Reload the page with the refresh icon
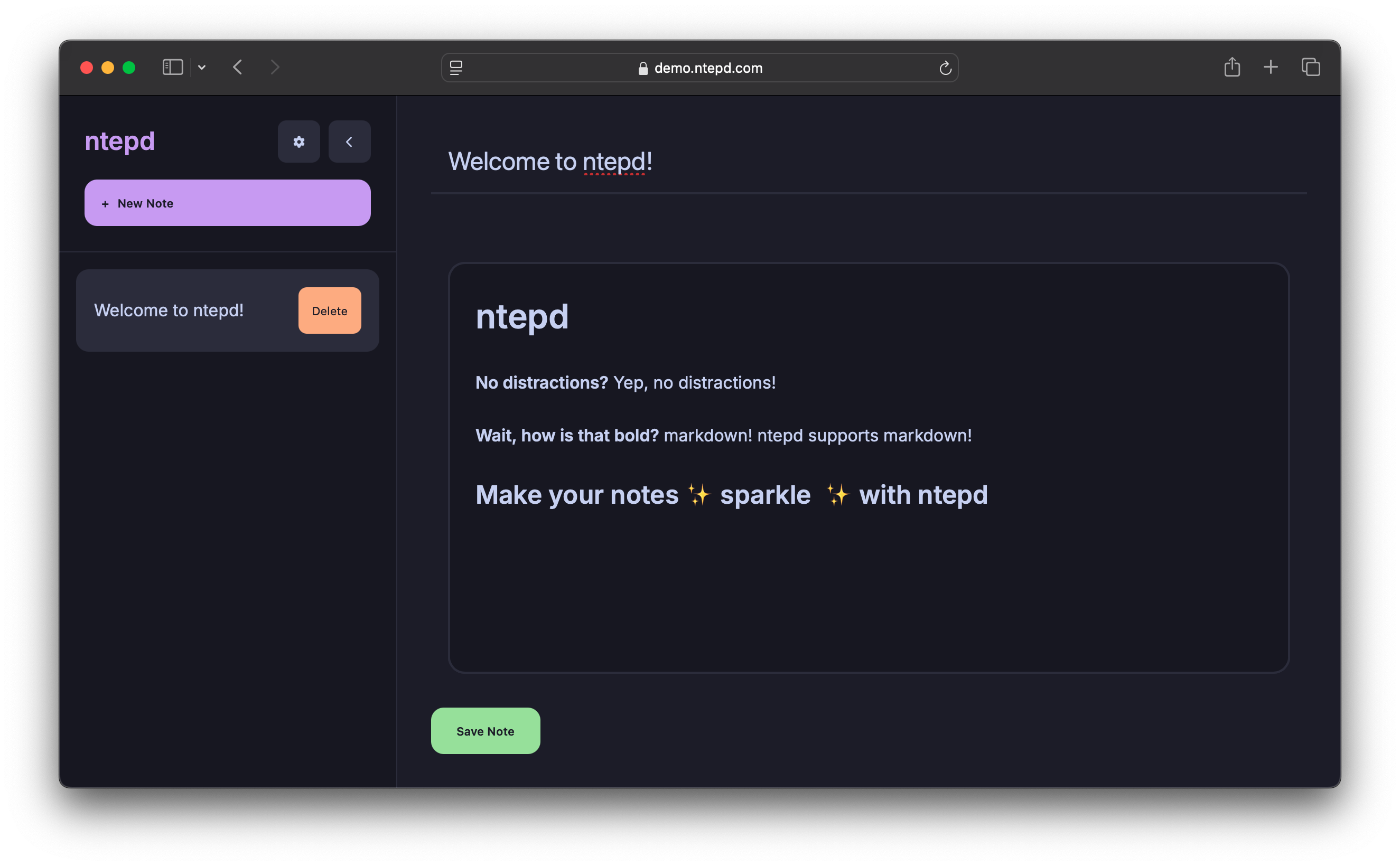Image resolution: width=1400 pixels, height=866 pixels. coord(945,68)
